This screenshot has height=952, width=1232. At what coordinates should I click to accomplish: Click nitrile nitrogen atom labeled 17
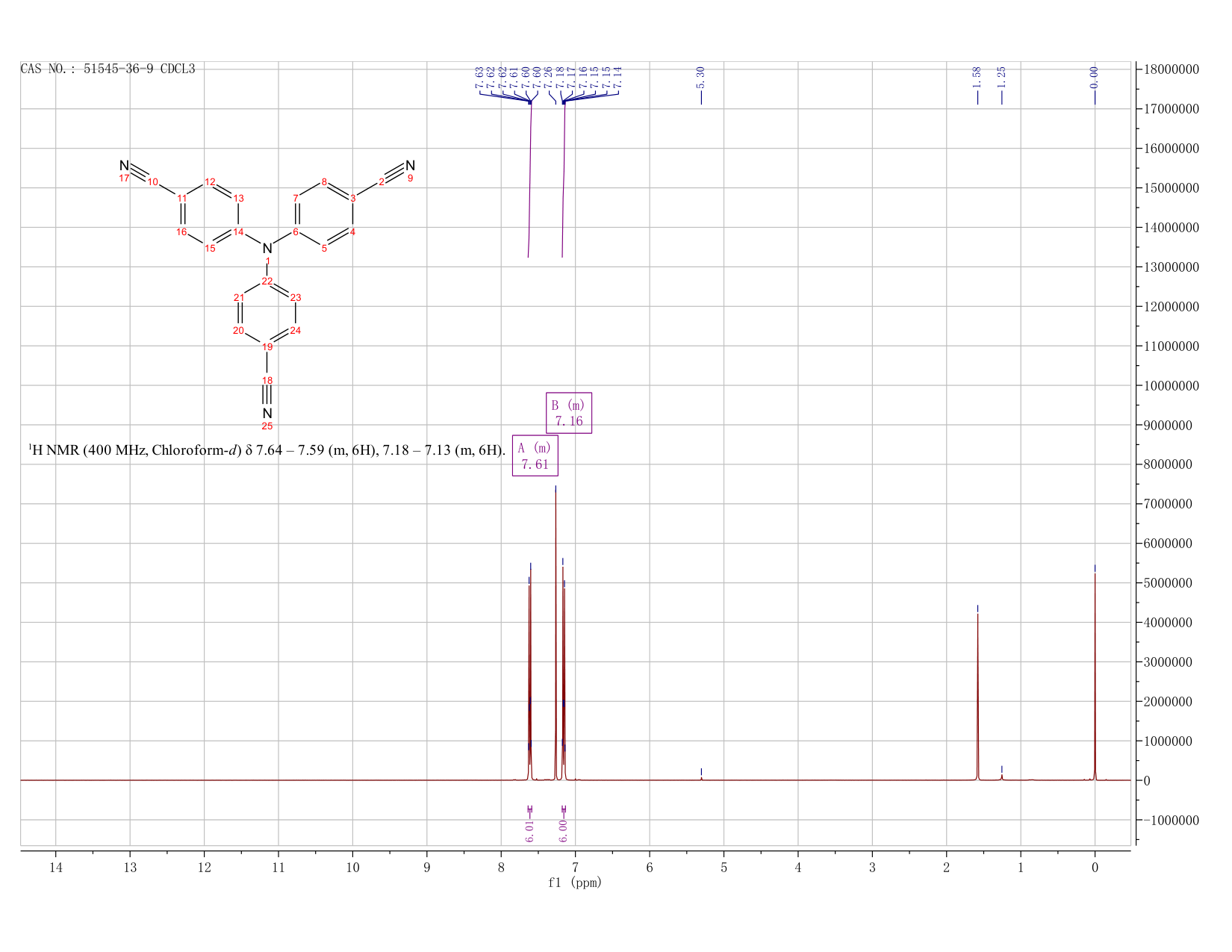tap(124, 166)
